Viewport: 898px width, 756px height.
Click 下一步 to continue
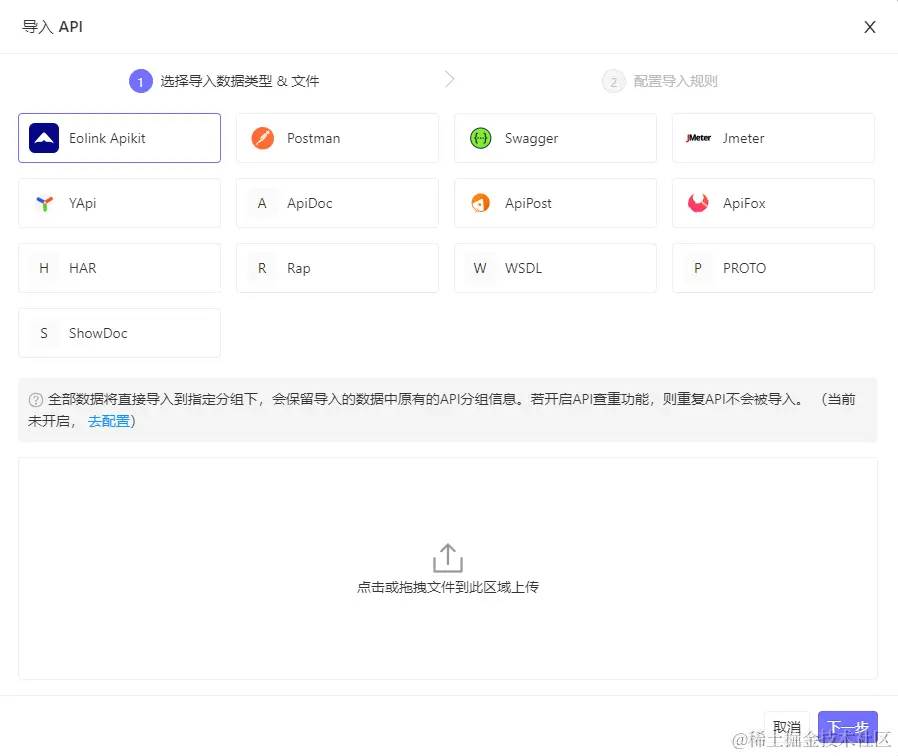tap(848, 727)
